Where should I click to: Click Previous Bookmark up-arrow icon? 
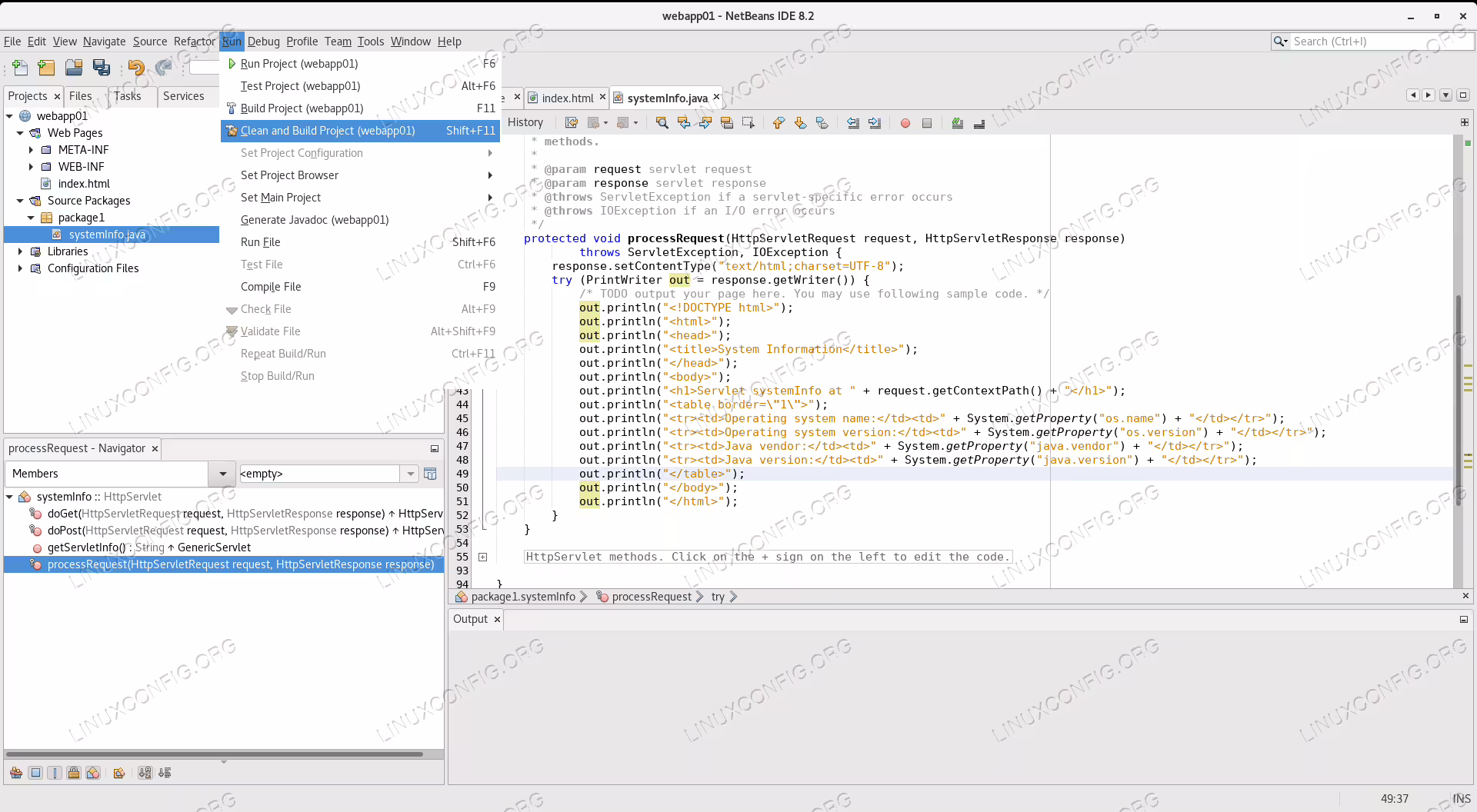pyautogui.click(x=779, y=122)
